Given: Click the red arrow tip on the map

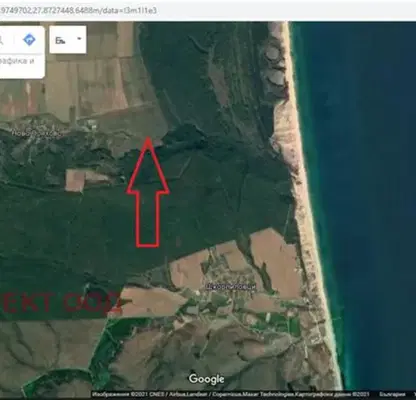Looking at the screenshot, I should point(148,139).
